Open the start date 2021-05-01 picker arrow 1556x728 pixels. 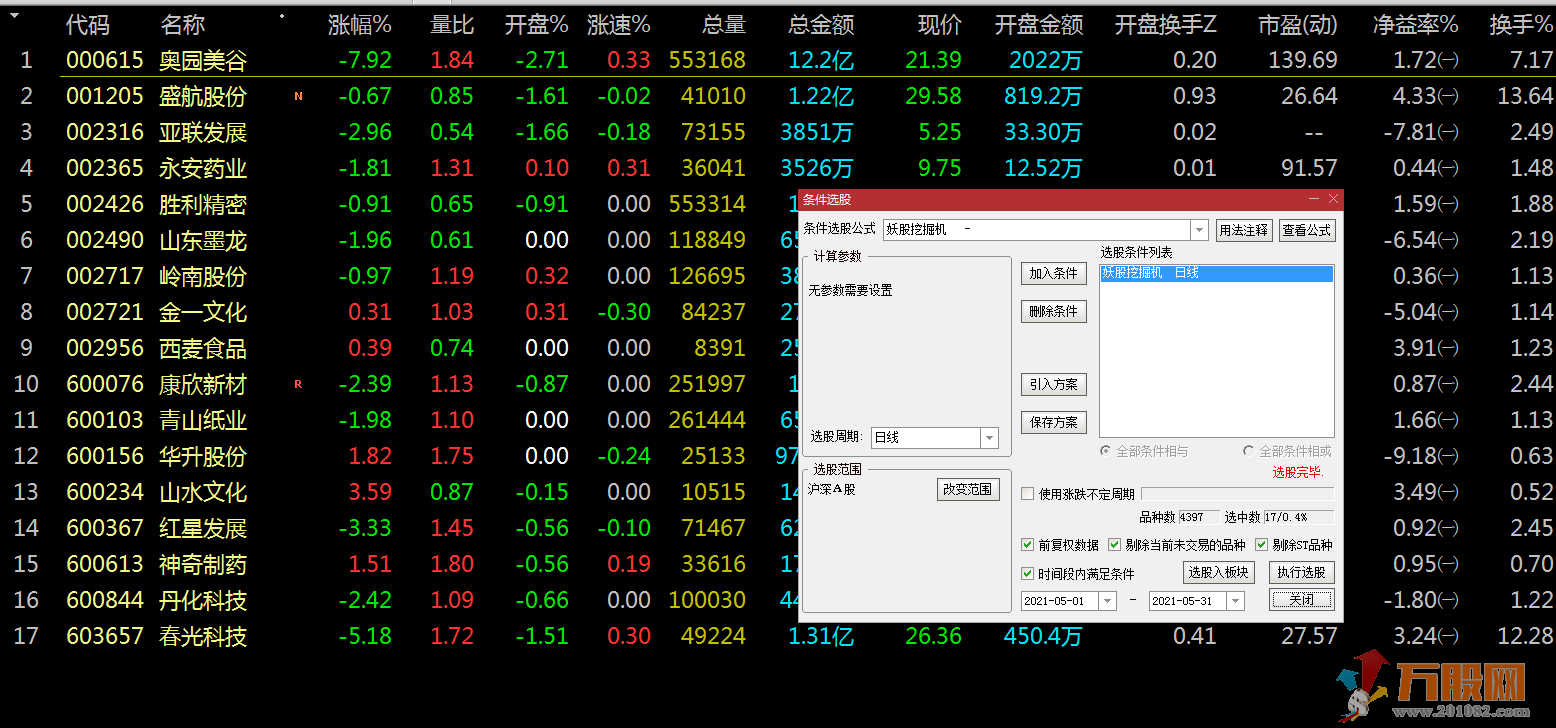click(1107, 601)
